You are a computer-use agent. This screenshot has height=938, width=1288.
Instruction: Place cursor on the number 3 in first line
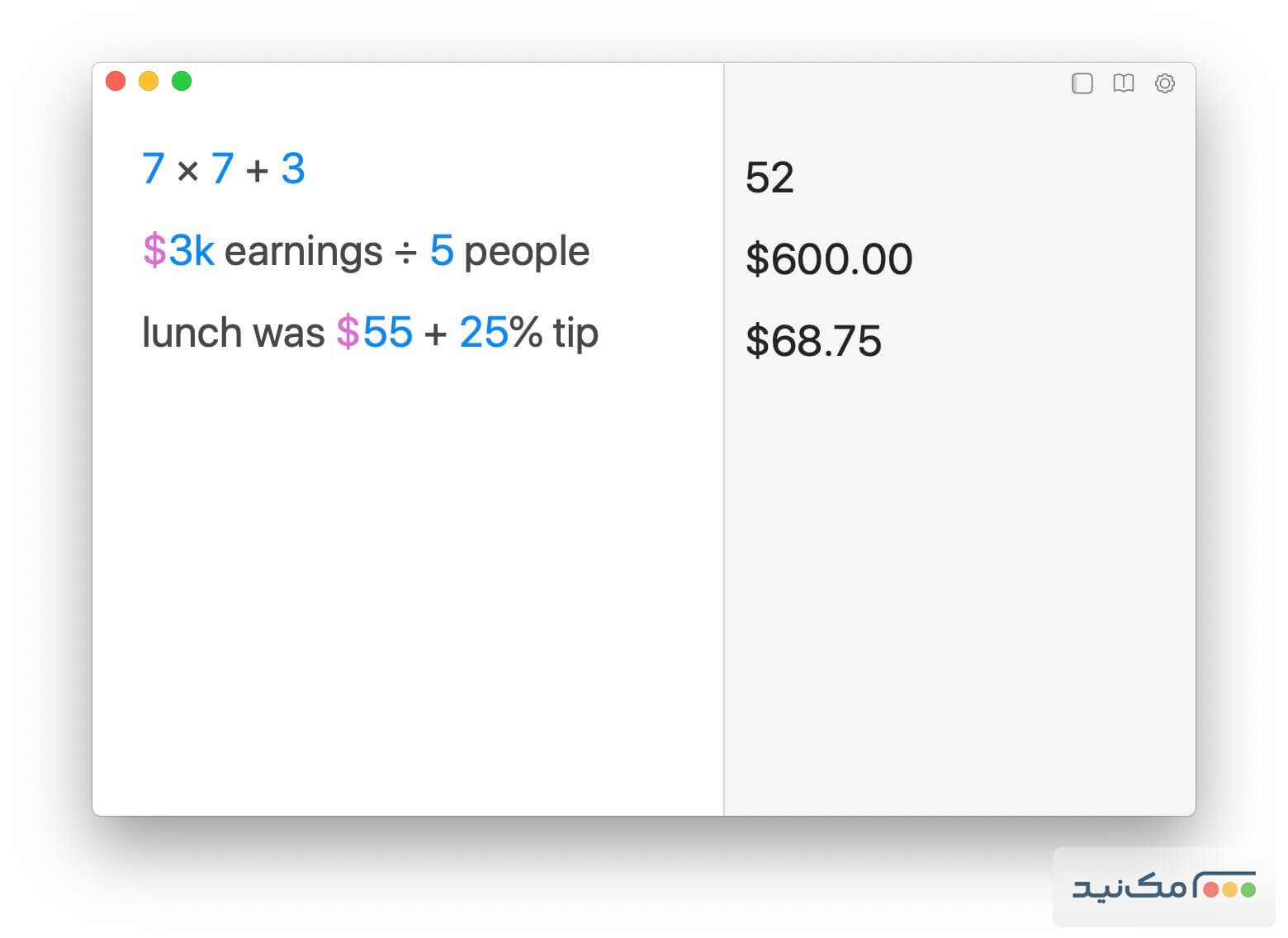293,169
